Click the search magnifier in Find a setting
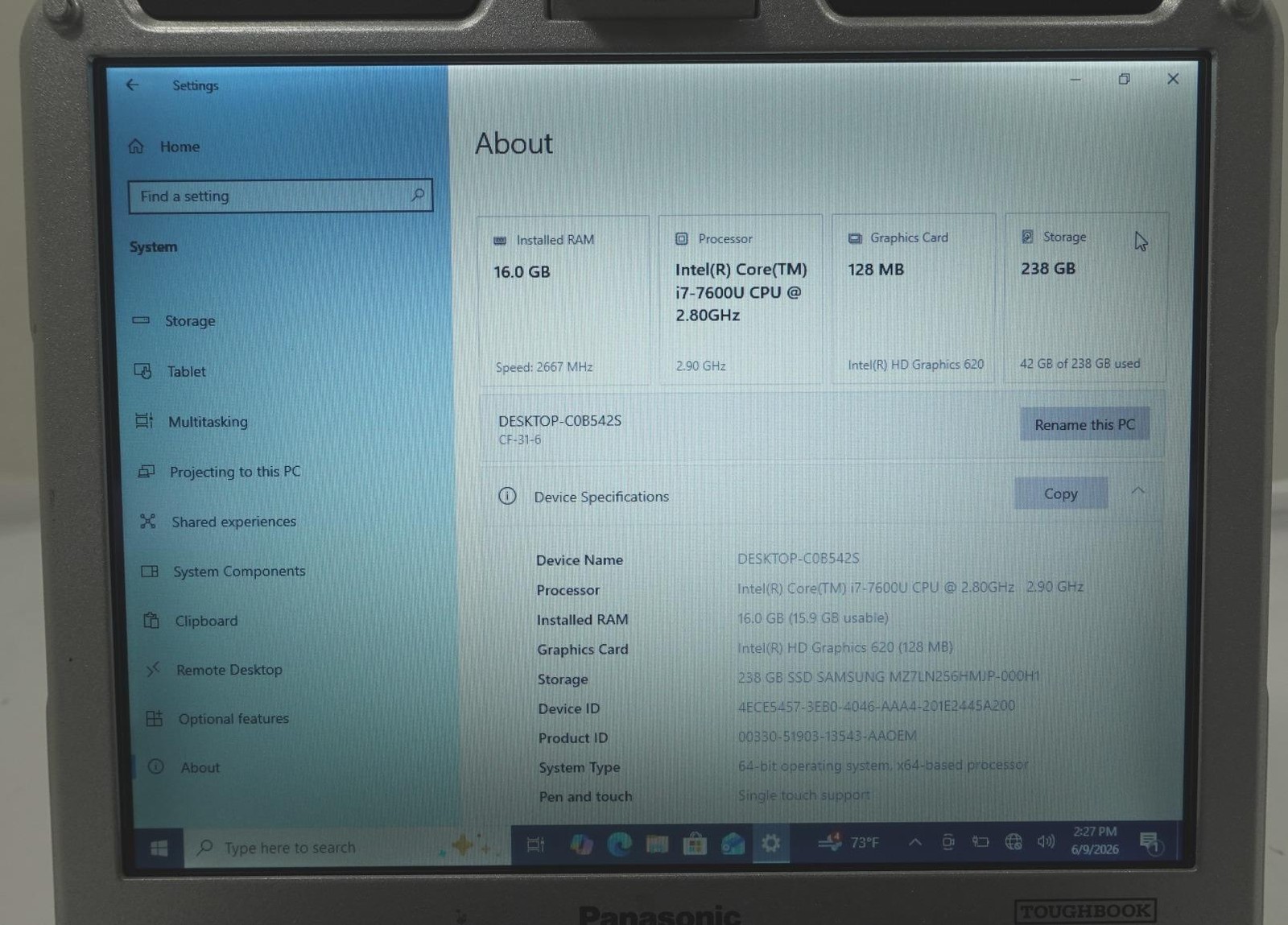The image size is (1288, 925). tap(417, 195)
